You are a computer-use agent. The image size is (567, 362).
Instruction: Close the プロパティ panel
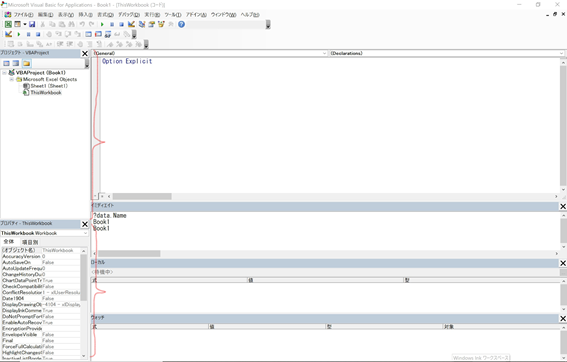click(85, 224)
